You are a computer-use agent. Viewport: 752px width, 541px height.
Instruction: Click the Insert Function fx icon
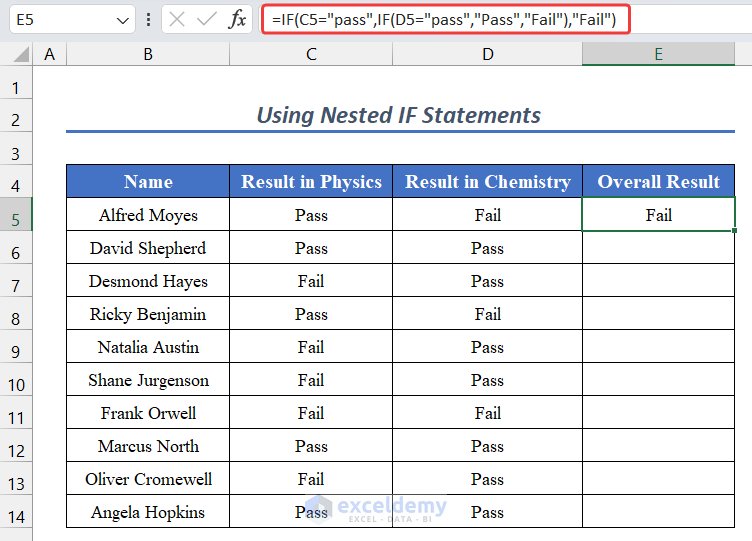(x=237, y=20)
